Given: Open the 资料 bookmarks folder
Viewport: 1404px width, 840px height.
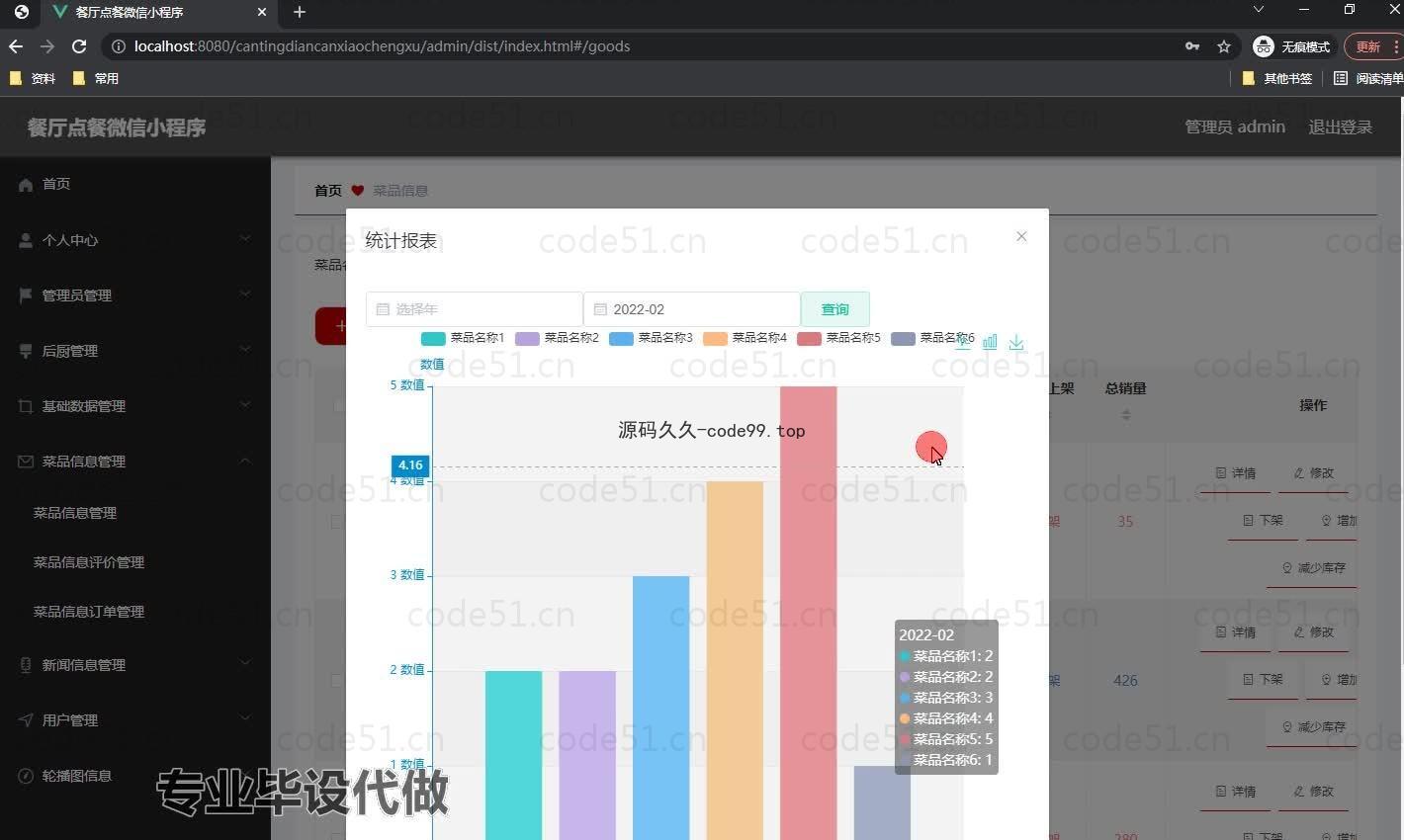Looking at the screenshot, I should point(33,78).
